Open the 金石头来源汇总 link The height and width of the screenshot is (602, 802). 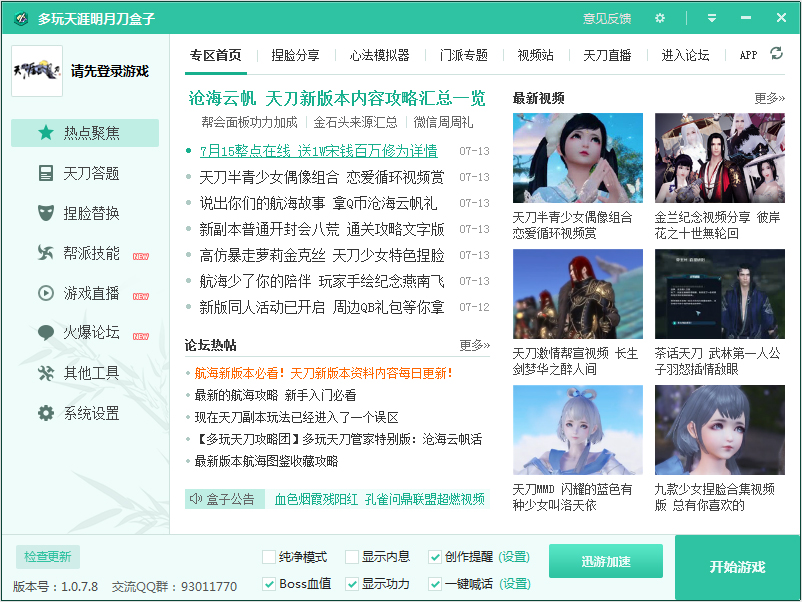355,122
